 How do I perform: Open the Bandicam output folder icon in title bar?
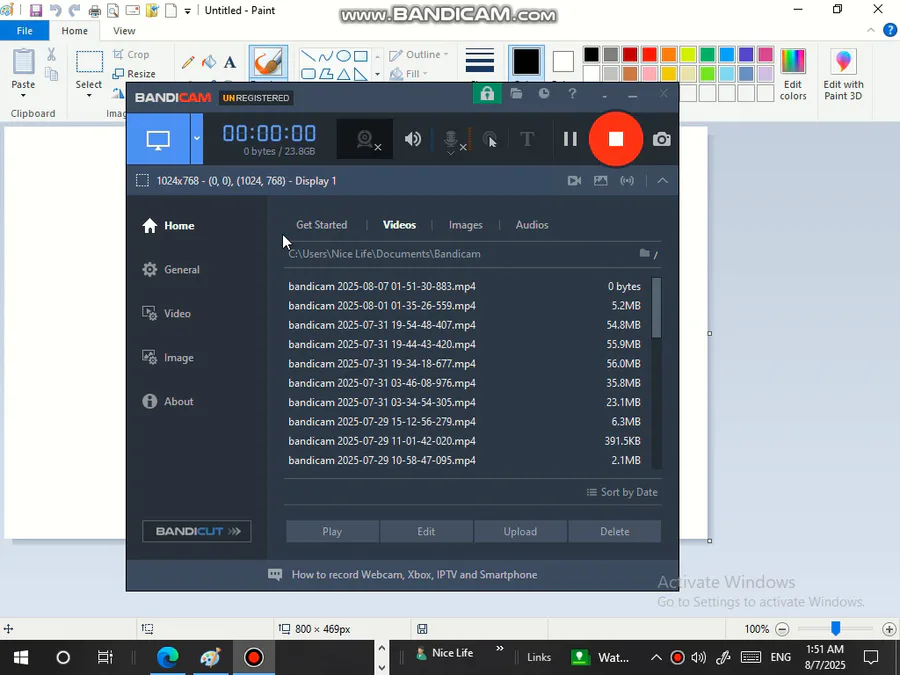coord(516,94)
